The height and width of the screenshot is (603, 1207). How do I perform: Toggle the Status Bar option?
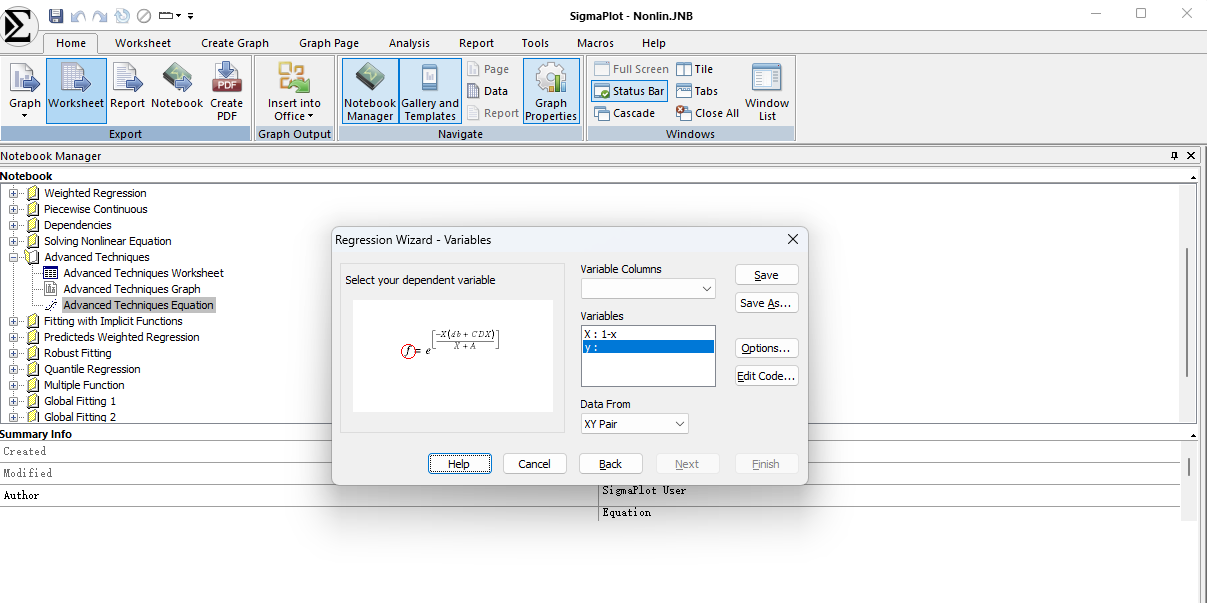(x=629, y=91)
